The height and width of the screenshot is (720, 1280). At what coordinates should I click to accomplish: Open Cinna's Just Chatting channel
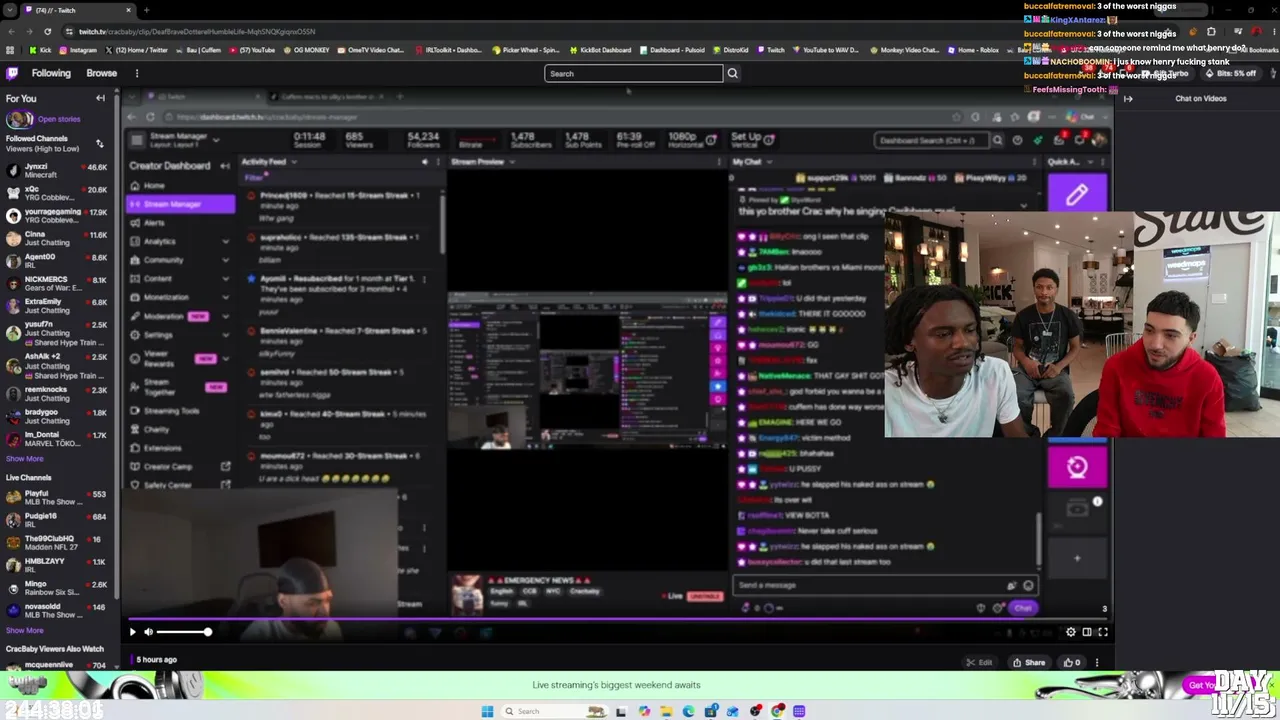point(56,238)
